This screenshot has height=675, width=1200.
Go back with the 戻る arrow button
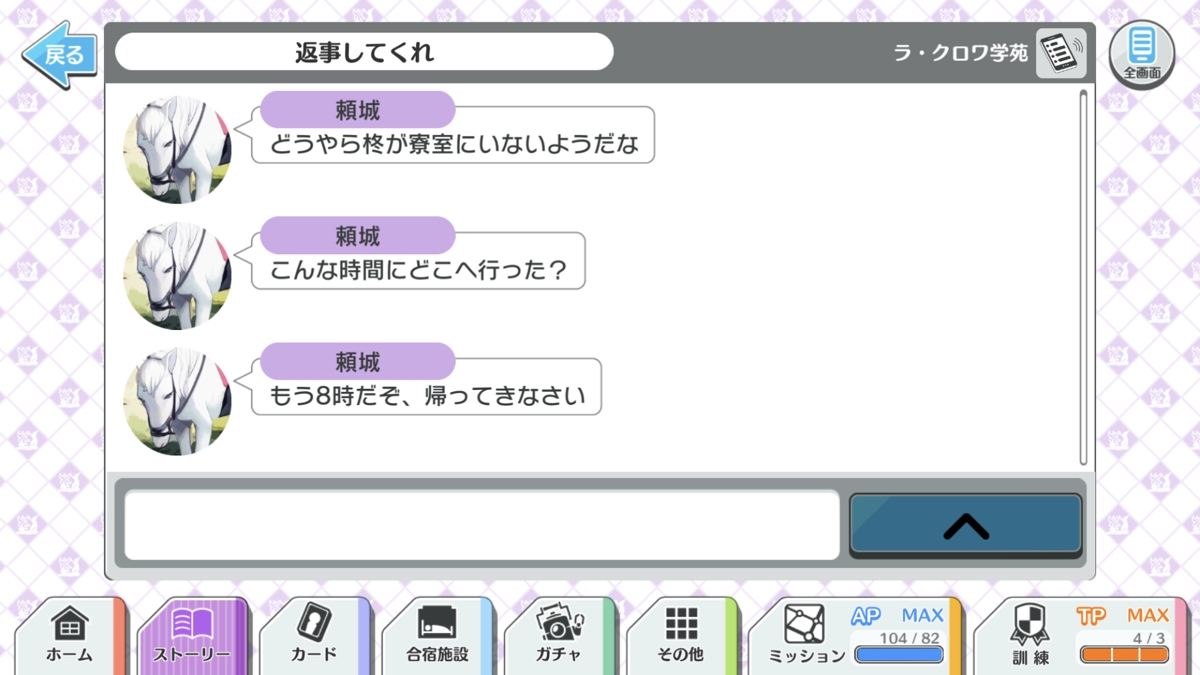click(60, 54)
